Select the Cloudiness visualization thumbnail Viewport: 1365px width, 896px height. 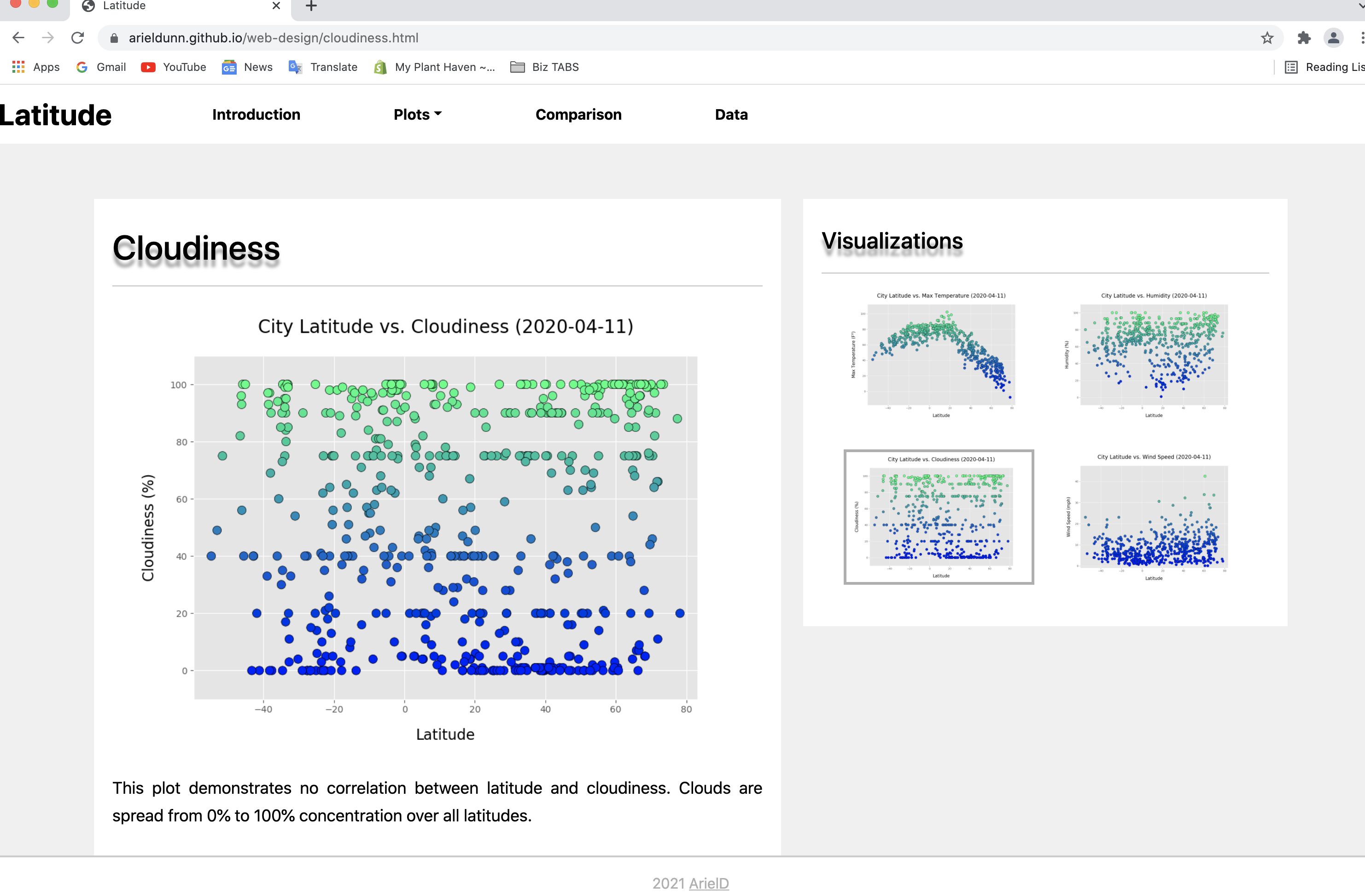tap(939, 516)
